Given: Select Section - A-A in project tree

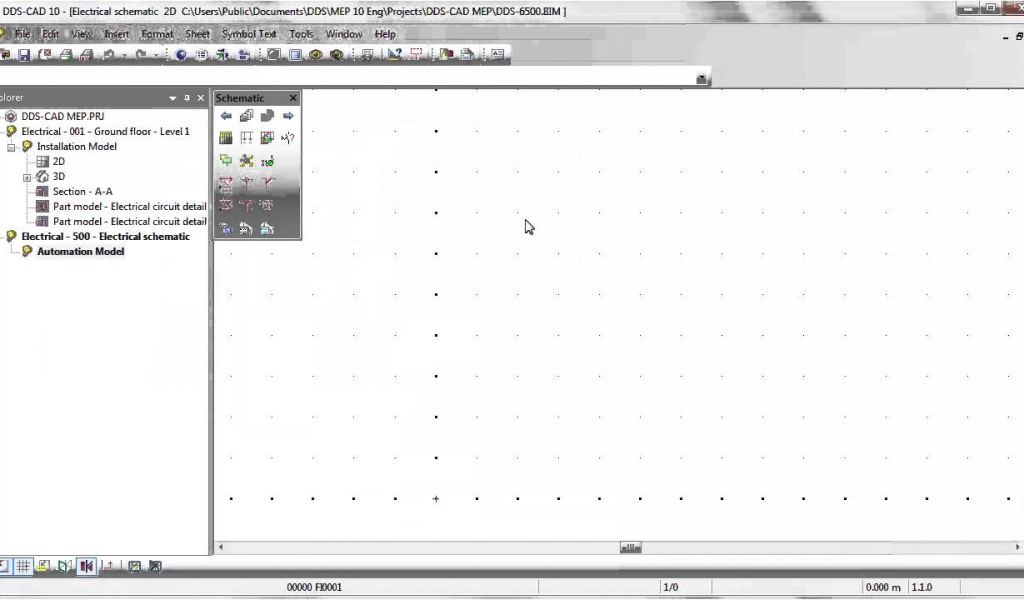Looking at the screenshot, I should tap(82, 192).
